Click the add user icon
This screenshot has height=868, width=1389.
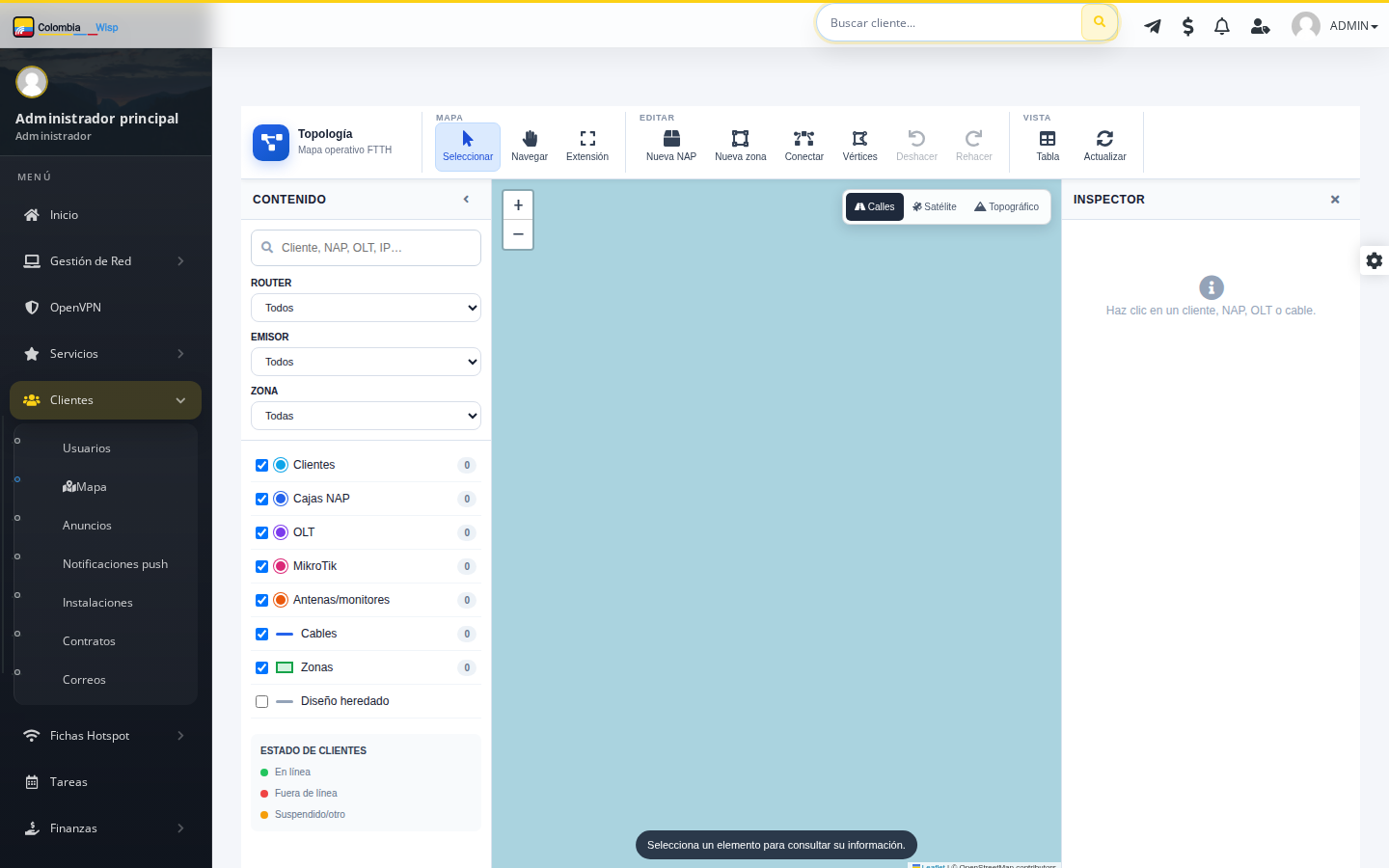coord(1260,26)
